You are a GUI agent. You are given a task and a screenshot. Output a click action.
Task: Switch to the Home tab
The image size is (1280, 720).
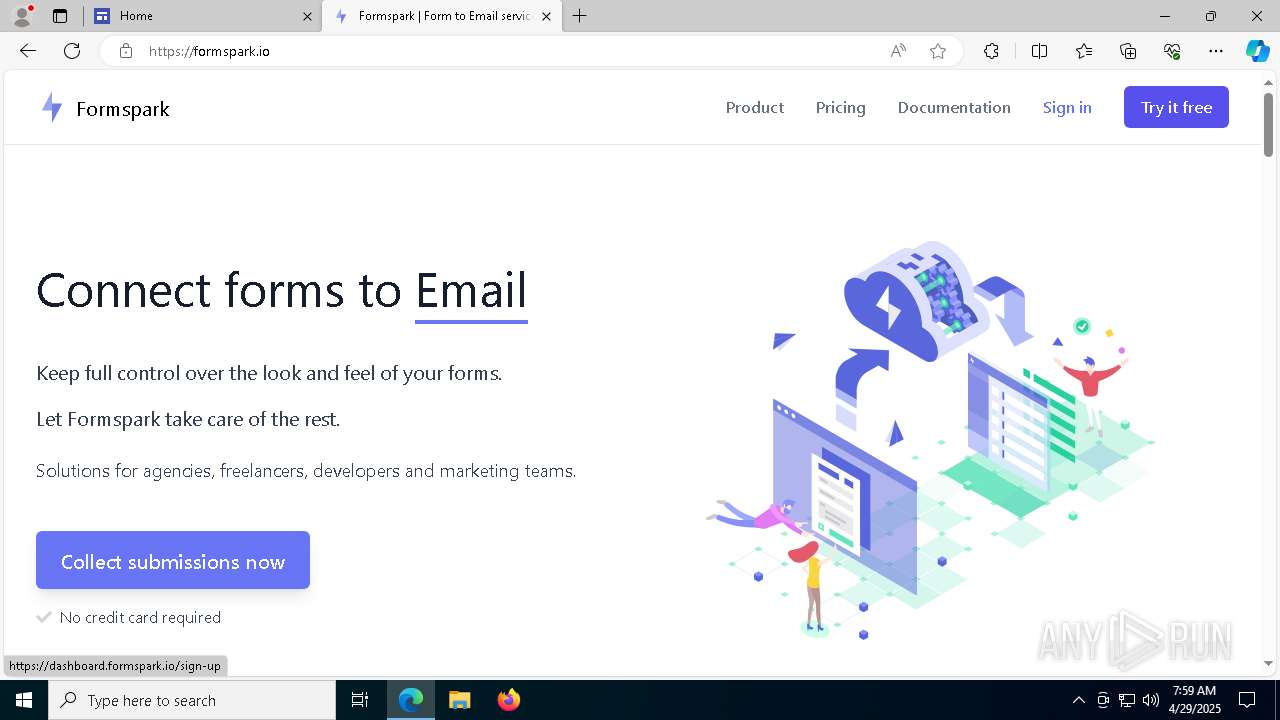202,16
